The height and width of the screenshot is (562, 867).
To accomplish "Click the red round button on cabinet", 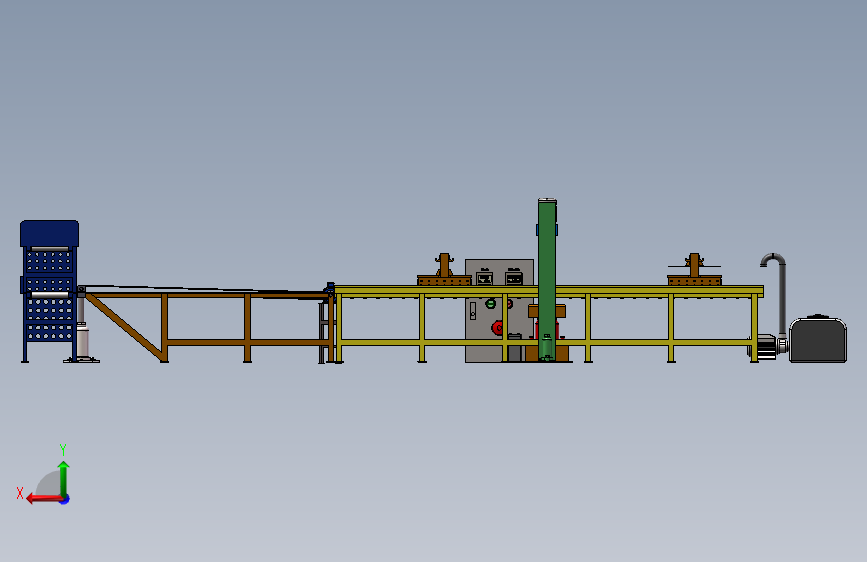I will [497, 327].
